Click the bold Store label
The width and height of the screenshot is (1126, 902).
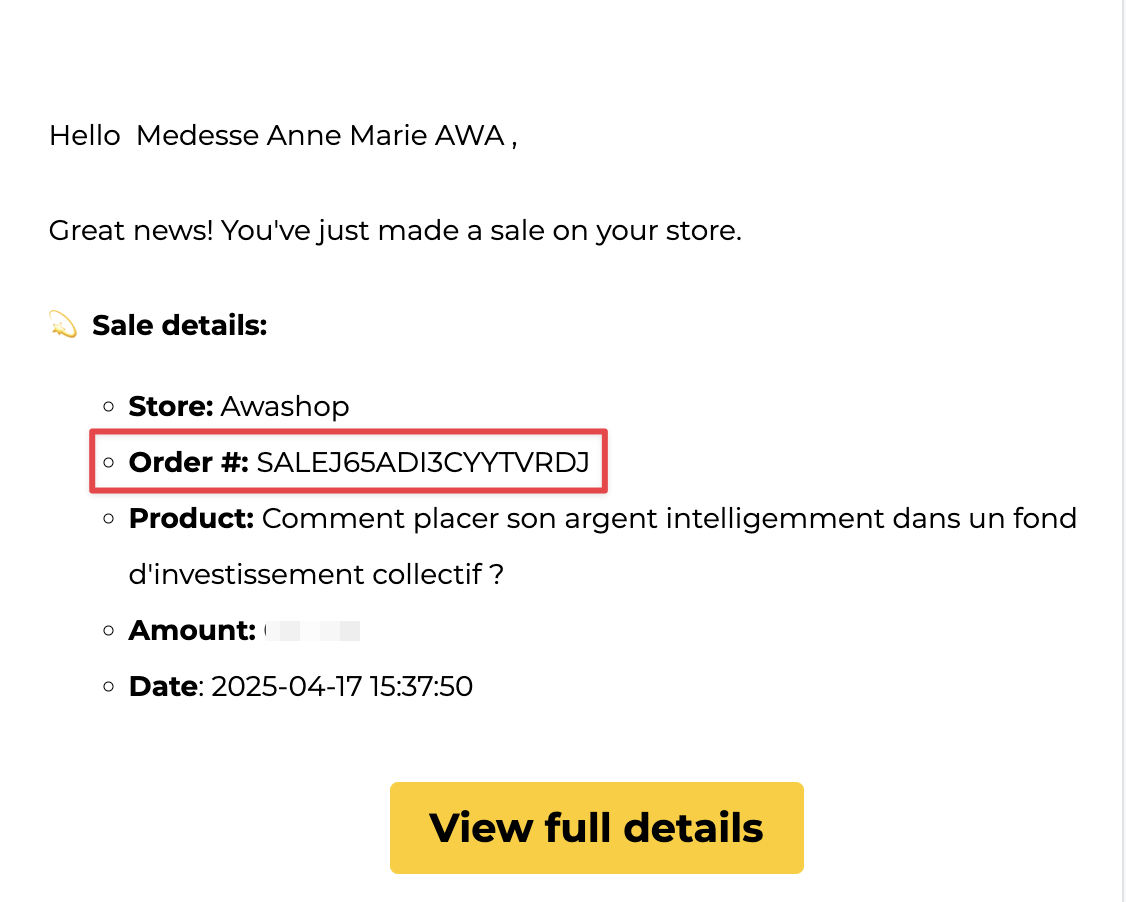click(171, 406)
